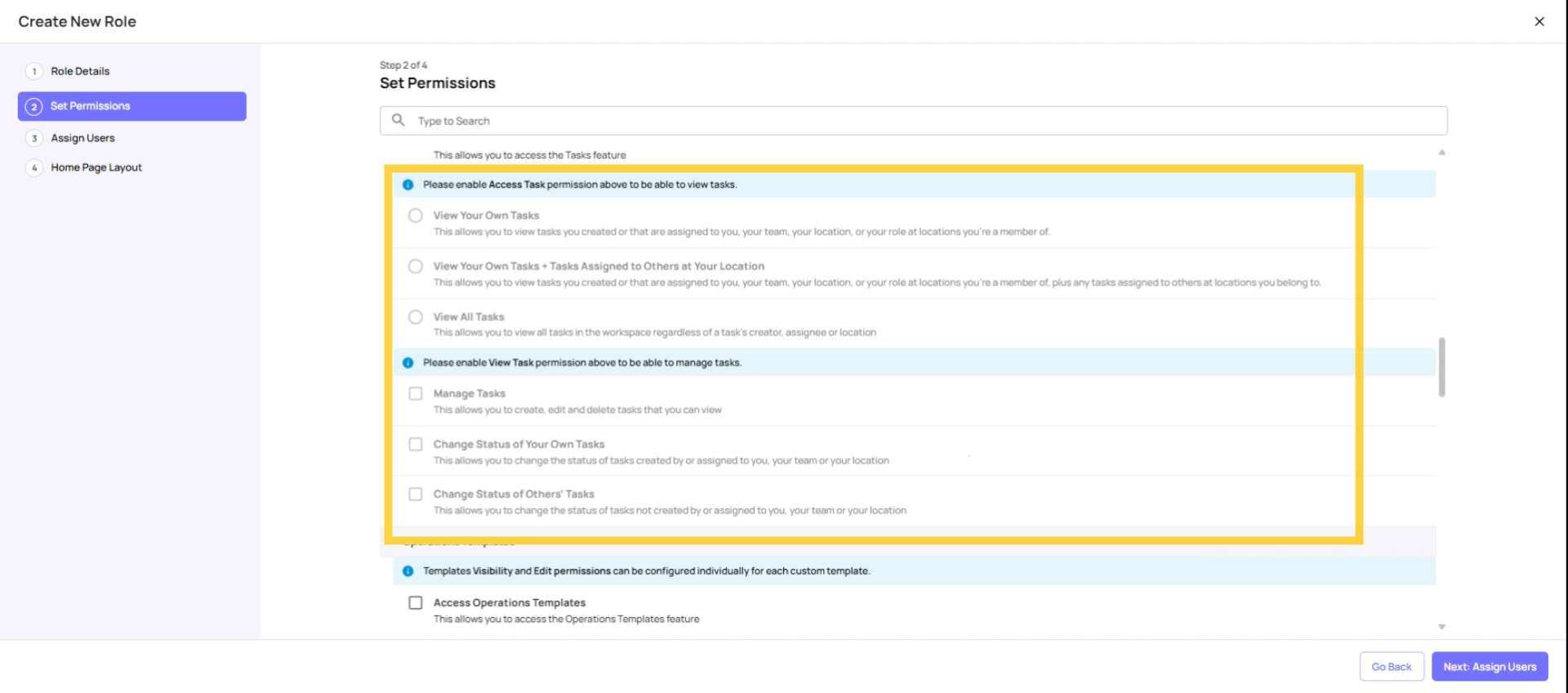
Task: Check the Manage Tasks checkbox
Action: [x=416, y=394]
